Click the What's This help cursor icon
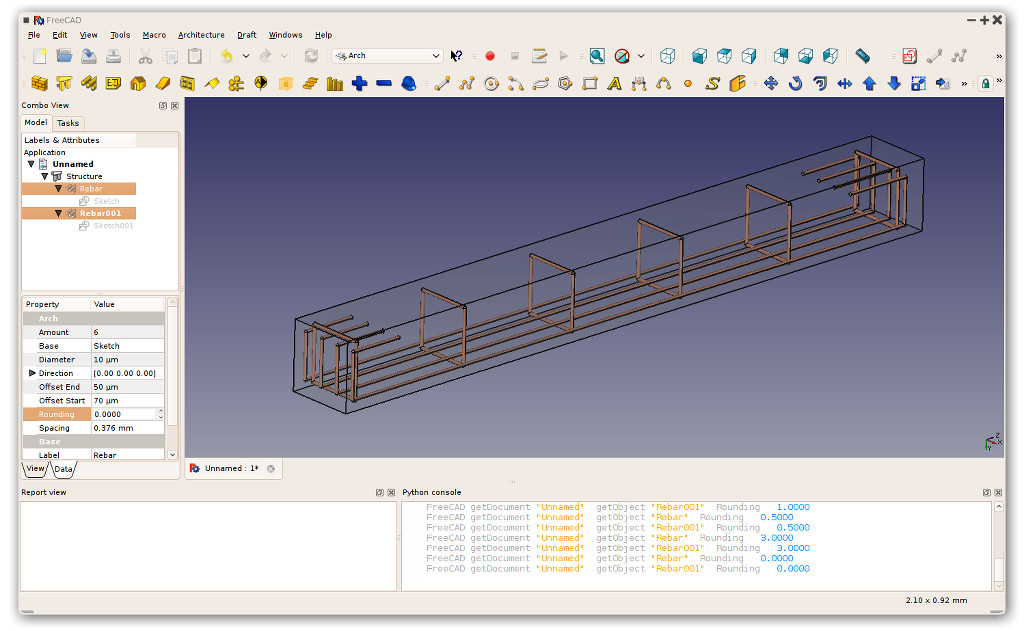 [456, 56]
